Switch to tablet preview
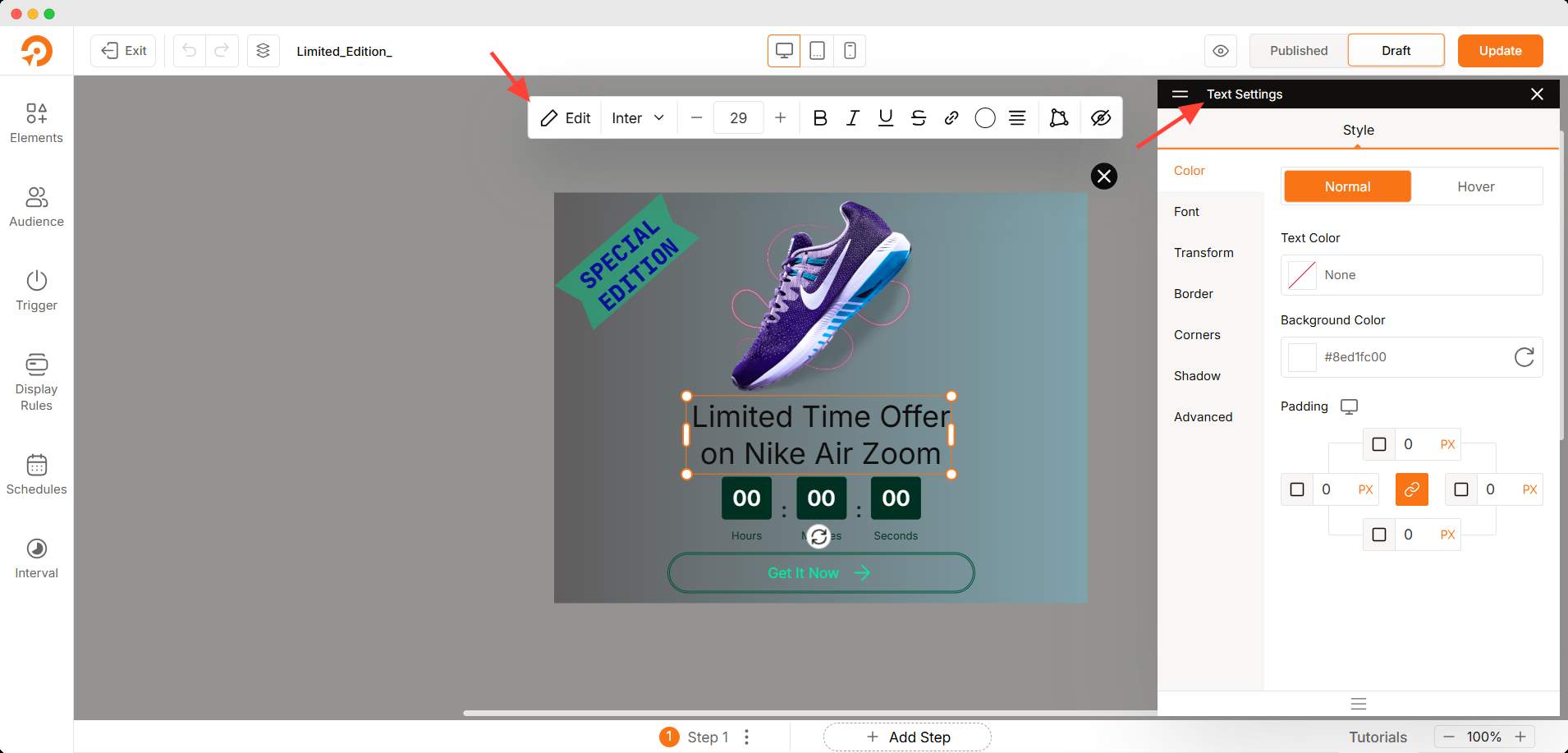Image resolution: width=1568 pixels, height=753 pixels. click(817, 51)
